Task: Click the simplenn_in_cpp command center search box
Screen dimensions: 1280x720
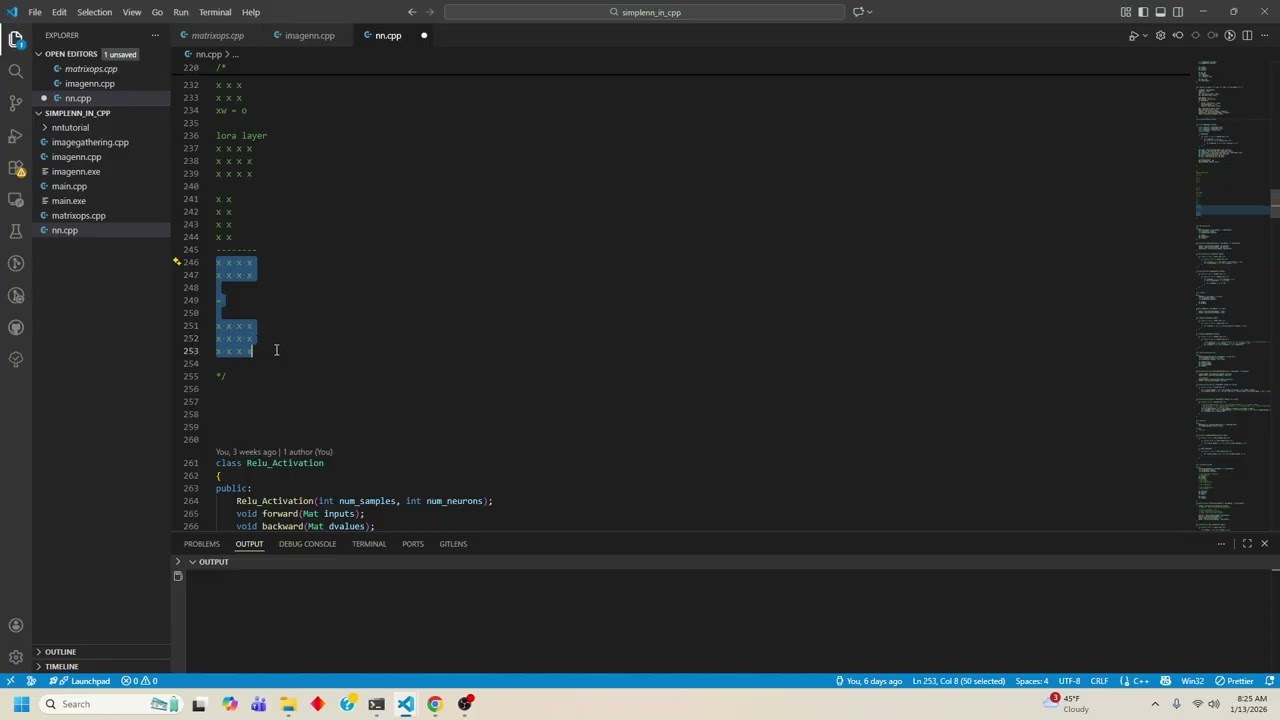Action: (645, 12)
